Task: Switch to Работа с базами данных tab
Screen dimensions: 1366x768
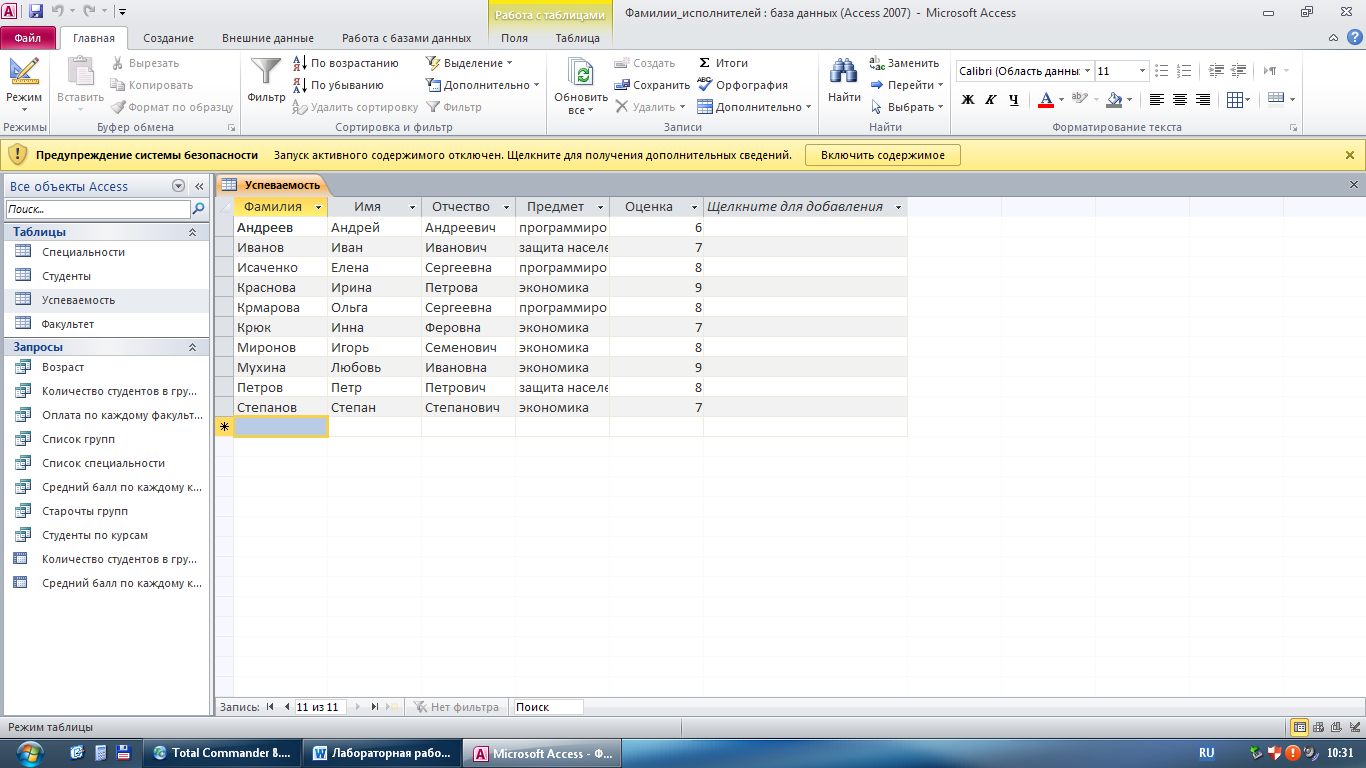Action: [406, 38]
